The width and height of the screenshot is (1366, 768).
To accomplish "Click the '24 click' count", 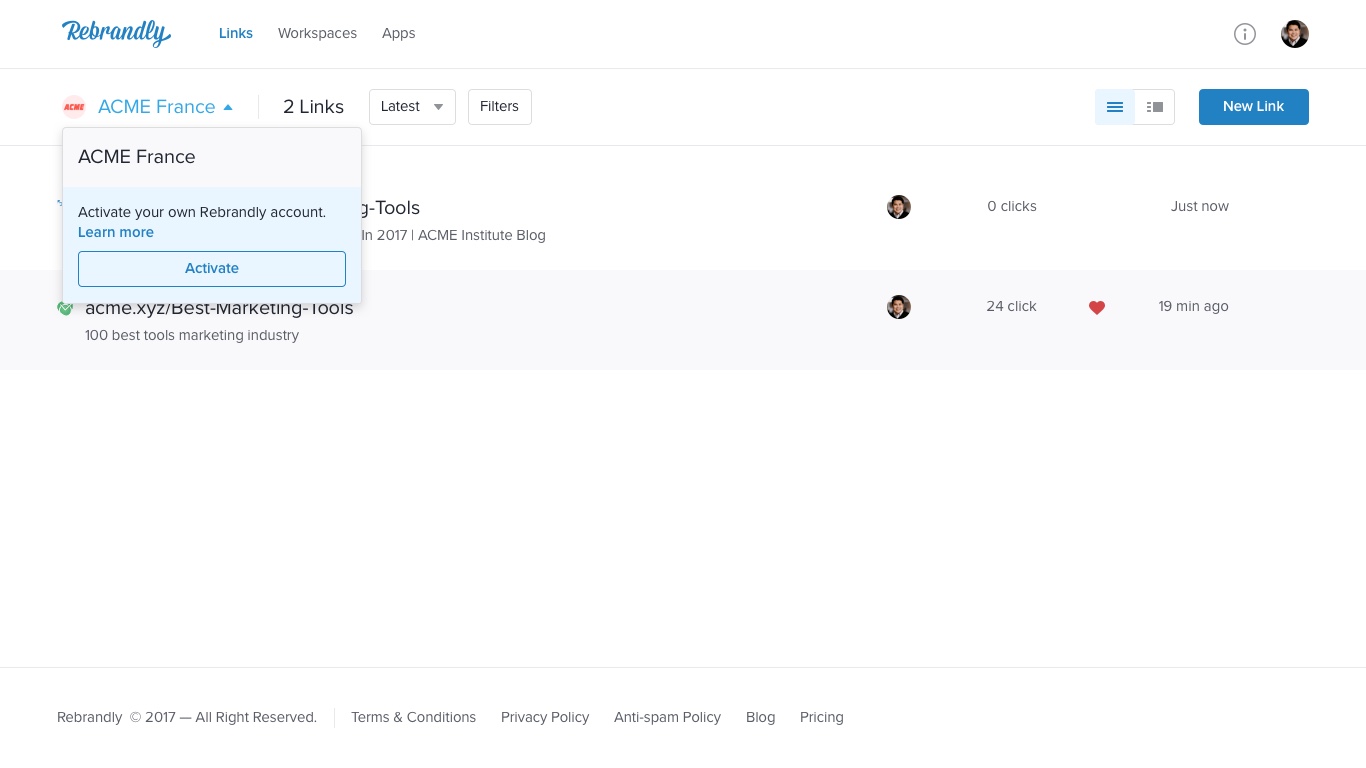I will point(1011,306).
